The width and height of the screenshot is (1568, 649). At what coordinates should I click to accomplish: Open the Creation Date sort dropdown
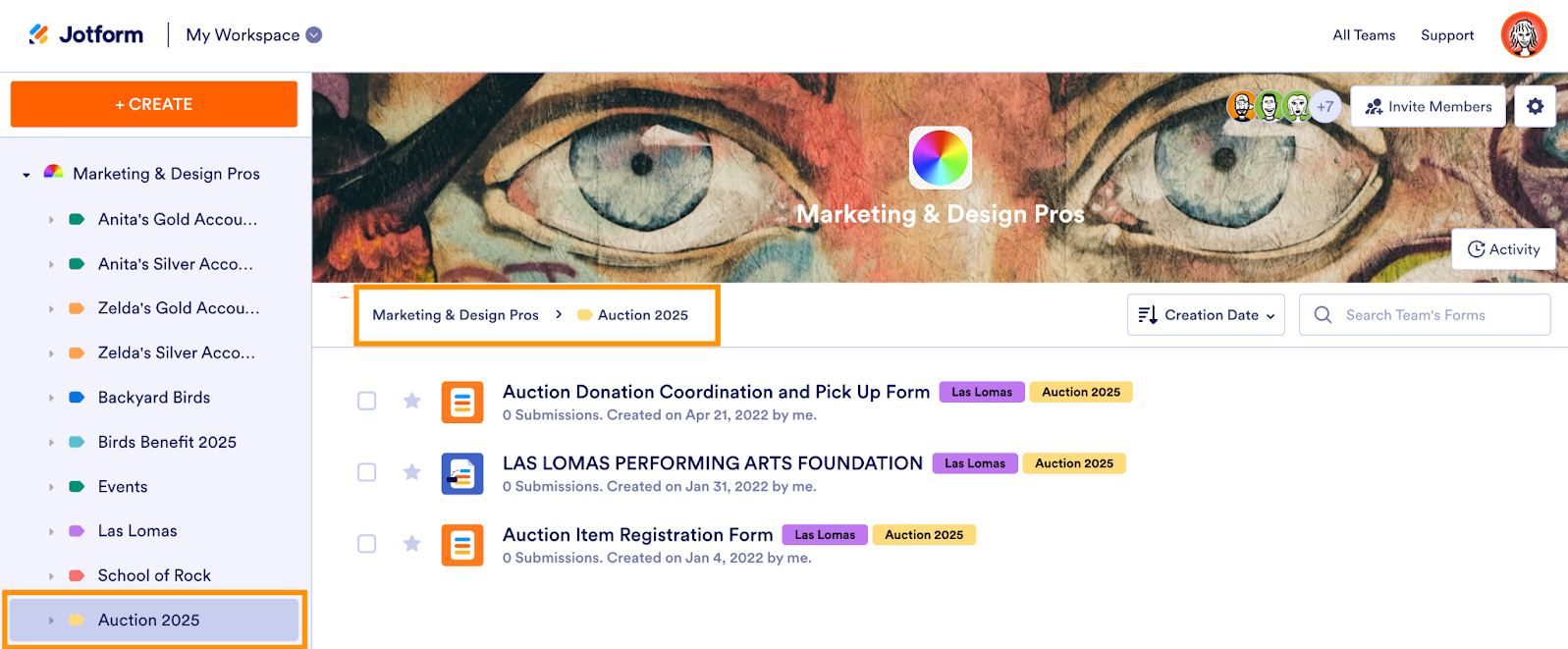(x=1206, y=315)
